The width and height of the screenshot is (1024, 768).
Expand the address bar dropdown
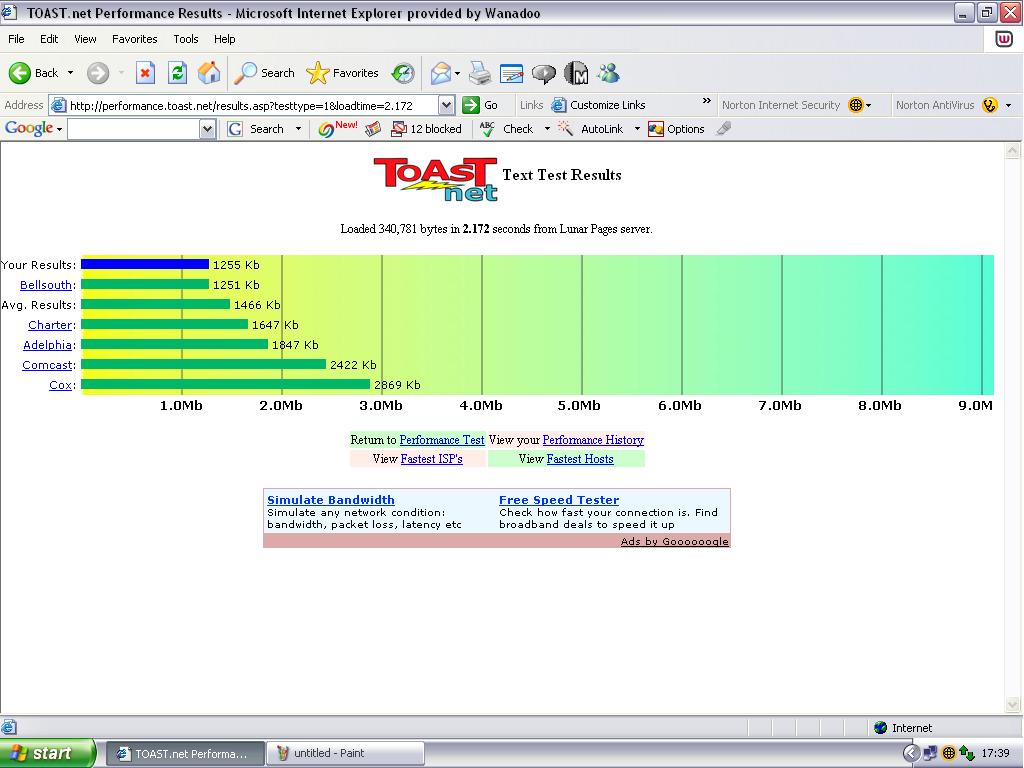pos(446,105)
